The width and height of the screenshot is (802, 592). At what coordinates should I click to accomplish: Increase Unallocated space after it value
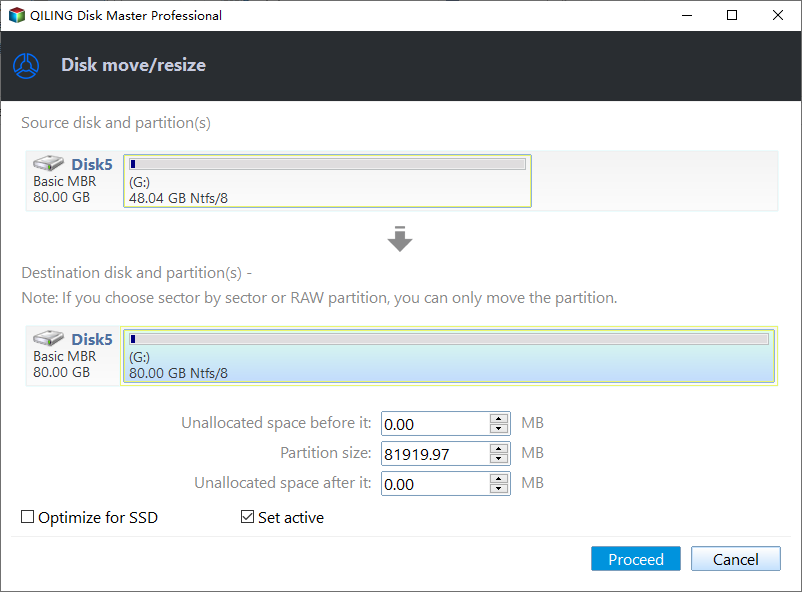498,478
